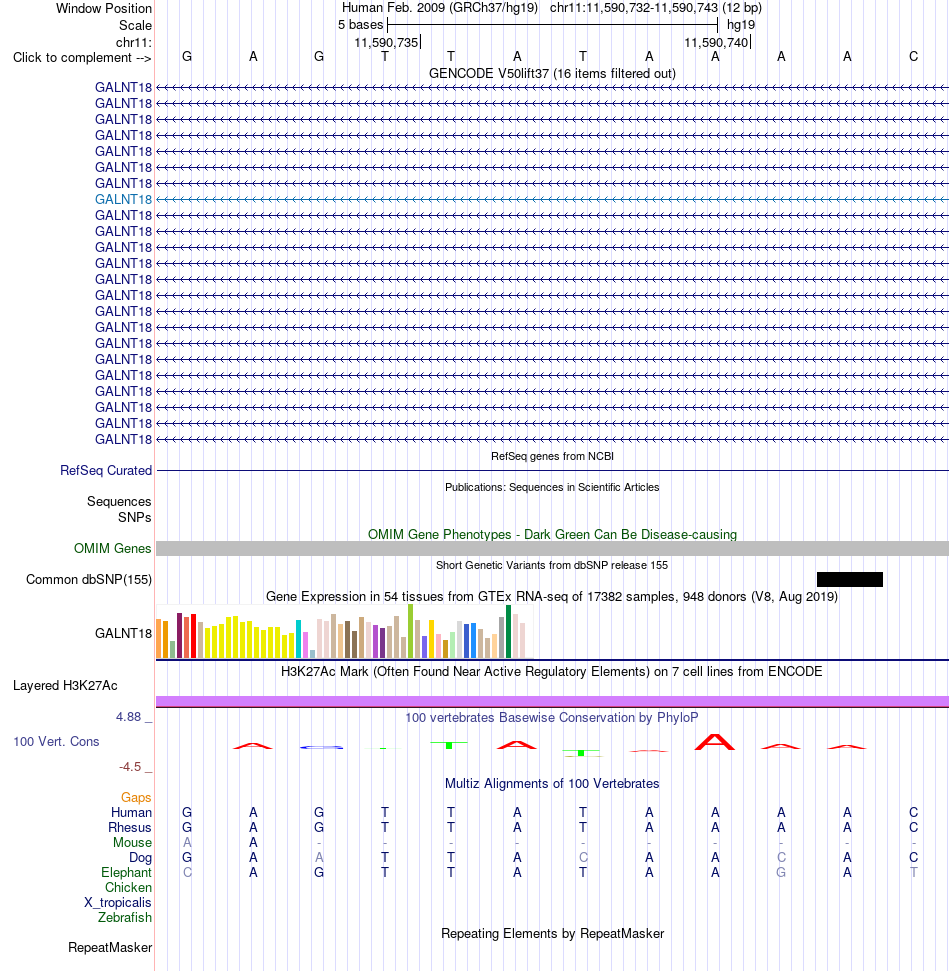Click 'Short Genetic Variants from dbSNP release 155'
950x971 pixels.
click(552, 565)
